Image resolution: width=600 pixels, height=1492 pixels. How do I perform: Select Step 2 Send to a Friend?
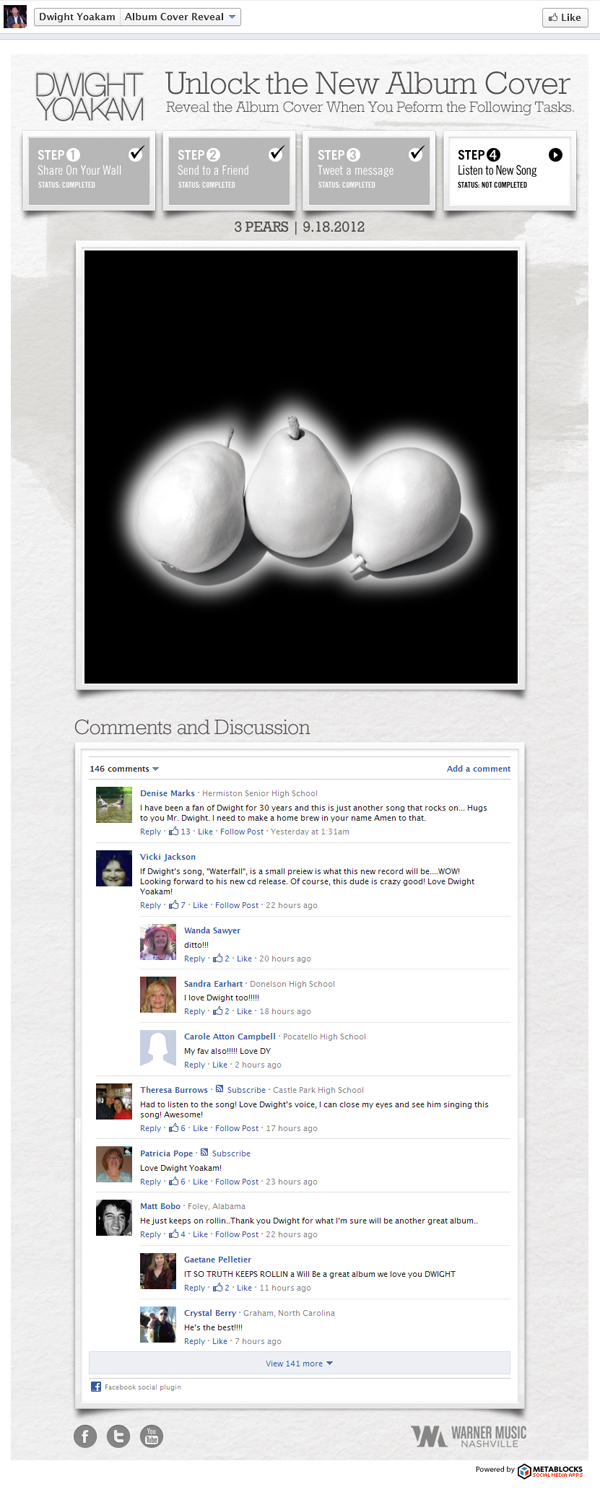(230, 169)
